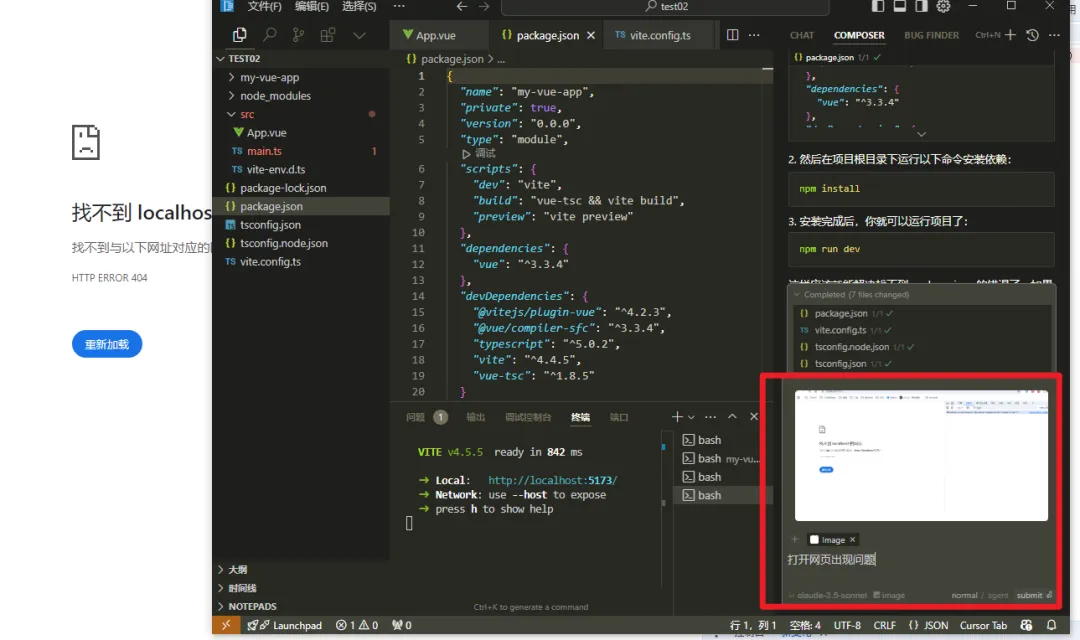Switch composer mode to agent
Screen dimensions: 1080x640
click(997, 596)
